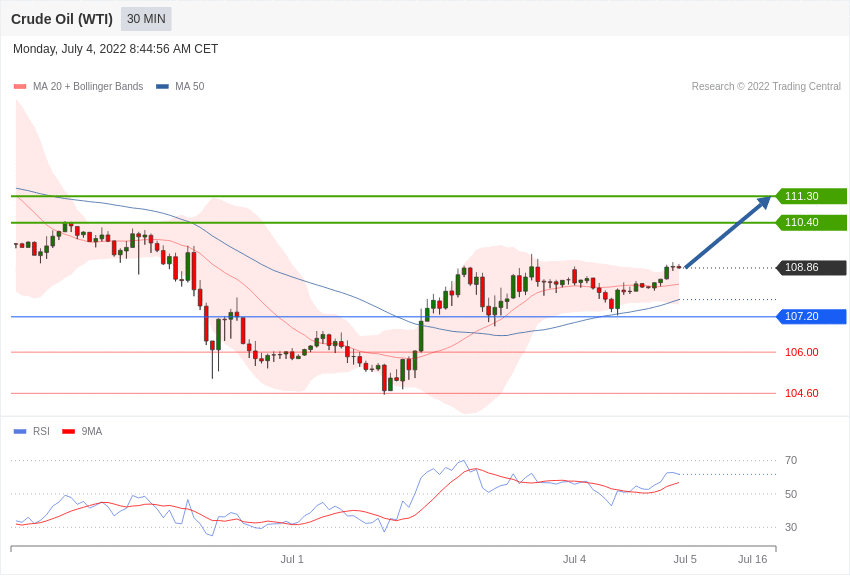This screenshot has height=576, width=850.
Task: Click the MA 50 legend label
Action: point(190,86)
